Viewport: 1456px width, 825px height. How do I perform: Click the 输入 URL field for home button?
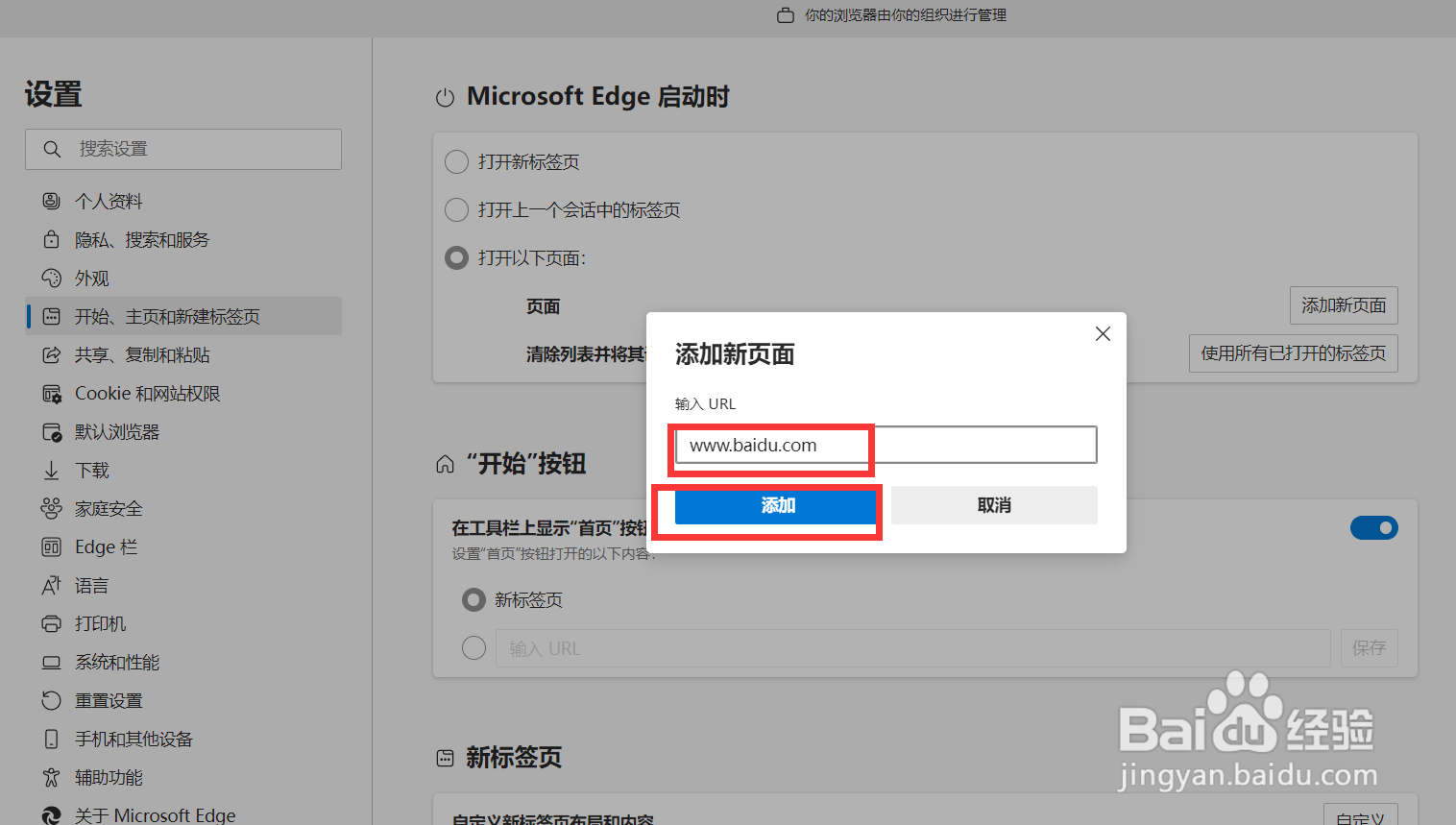912,648
